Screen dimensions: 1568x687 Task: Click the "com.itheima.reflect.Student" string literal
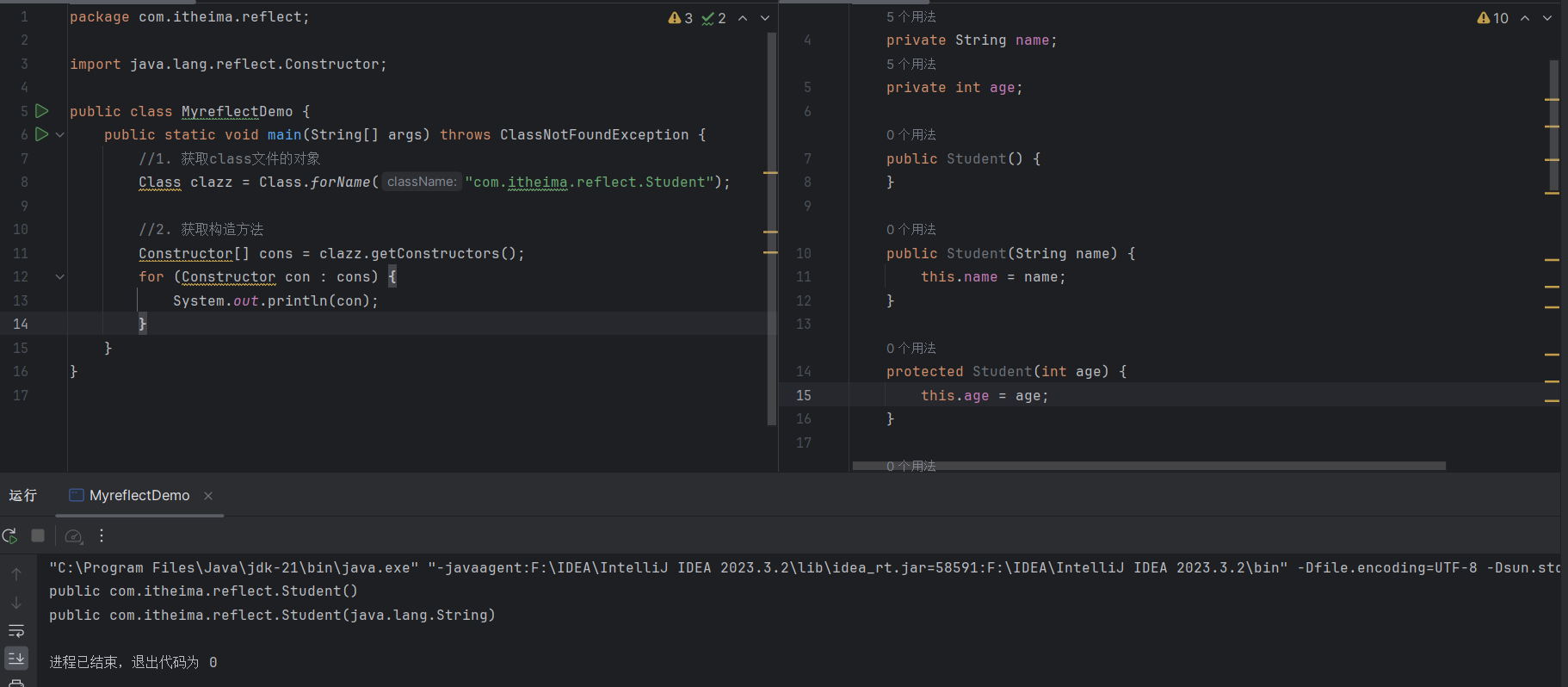[x=590, y=183]
